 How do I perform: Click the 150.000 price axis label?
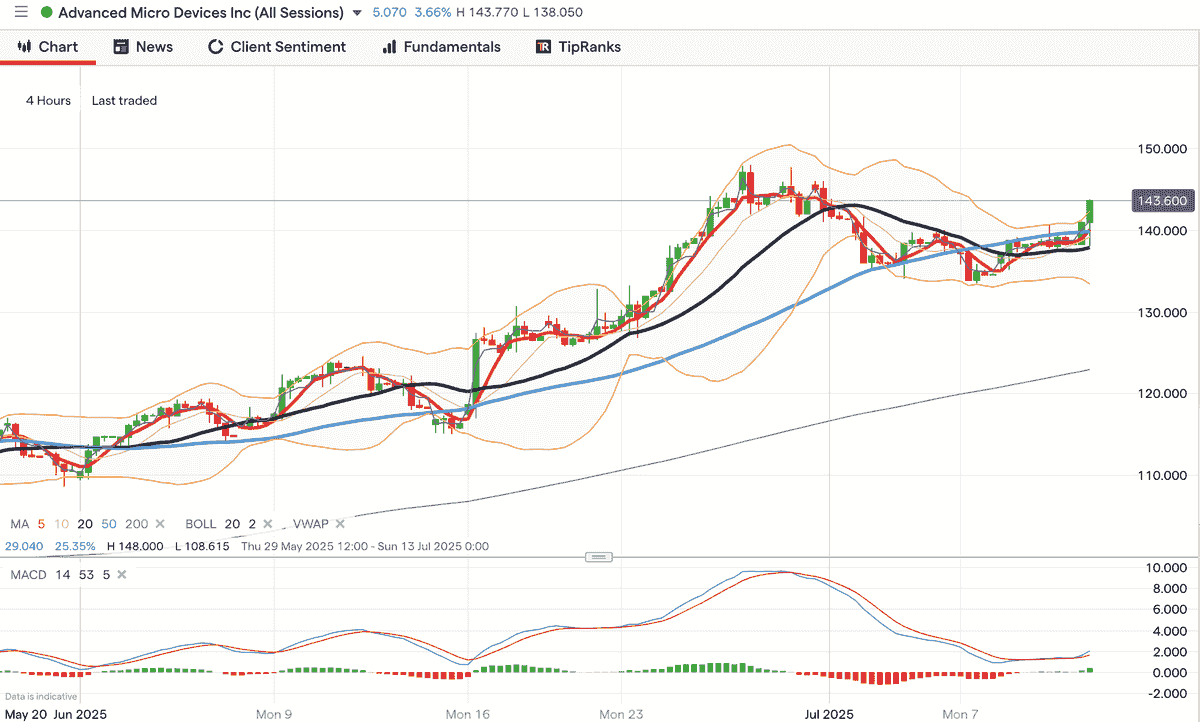point(1161,149)
